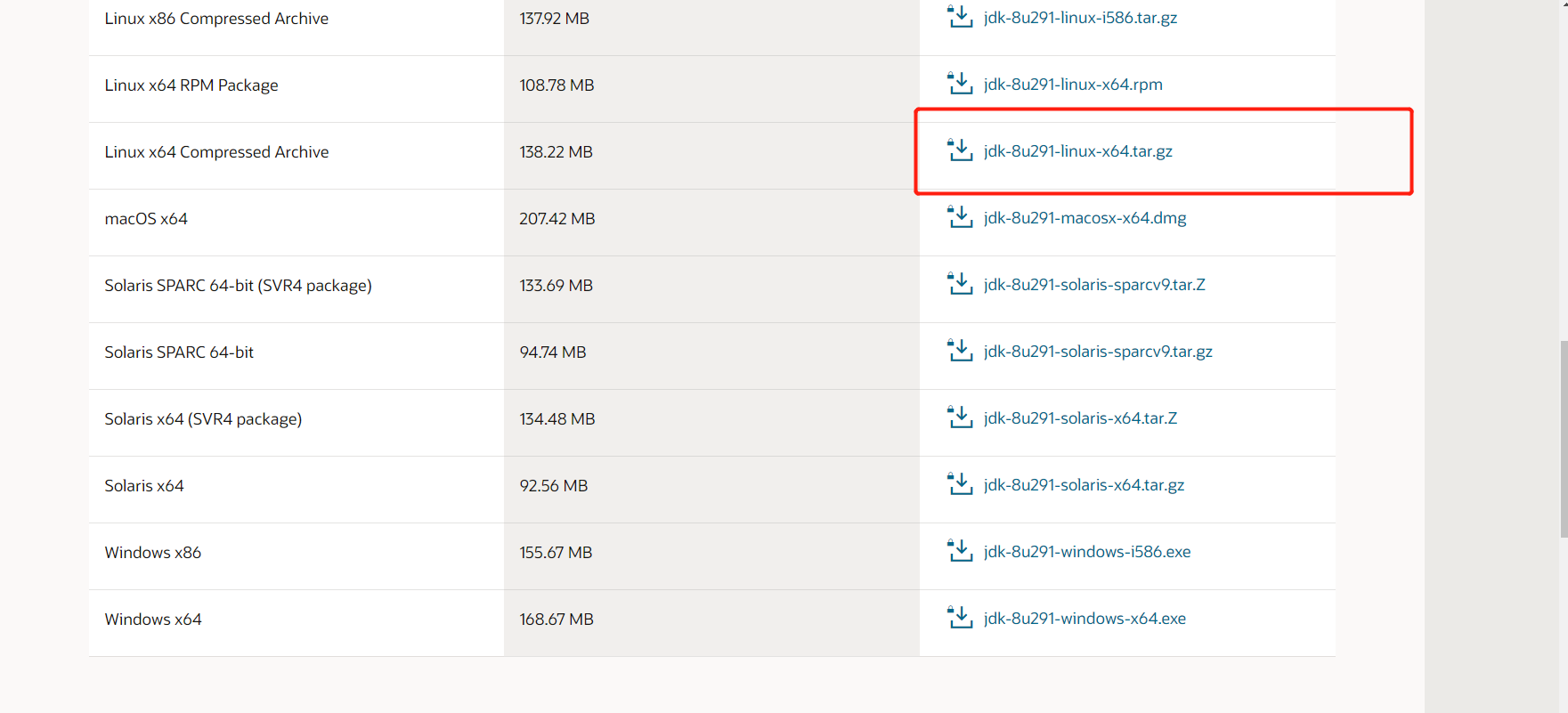Screen dimensions: 1568x713
Task: Download jdk-8u291-linux-x64.tar.gz archive link
Action: (x=1078, y=151)
